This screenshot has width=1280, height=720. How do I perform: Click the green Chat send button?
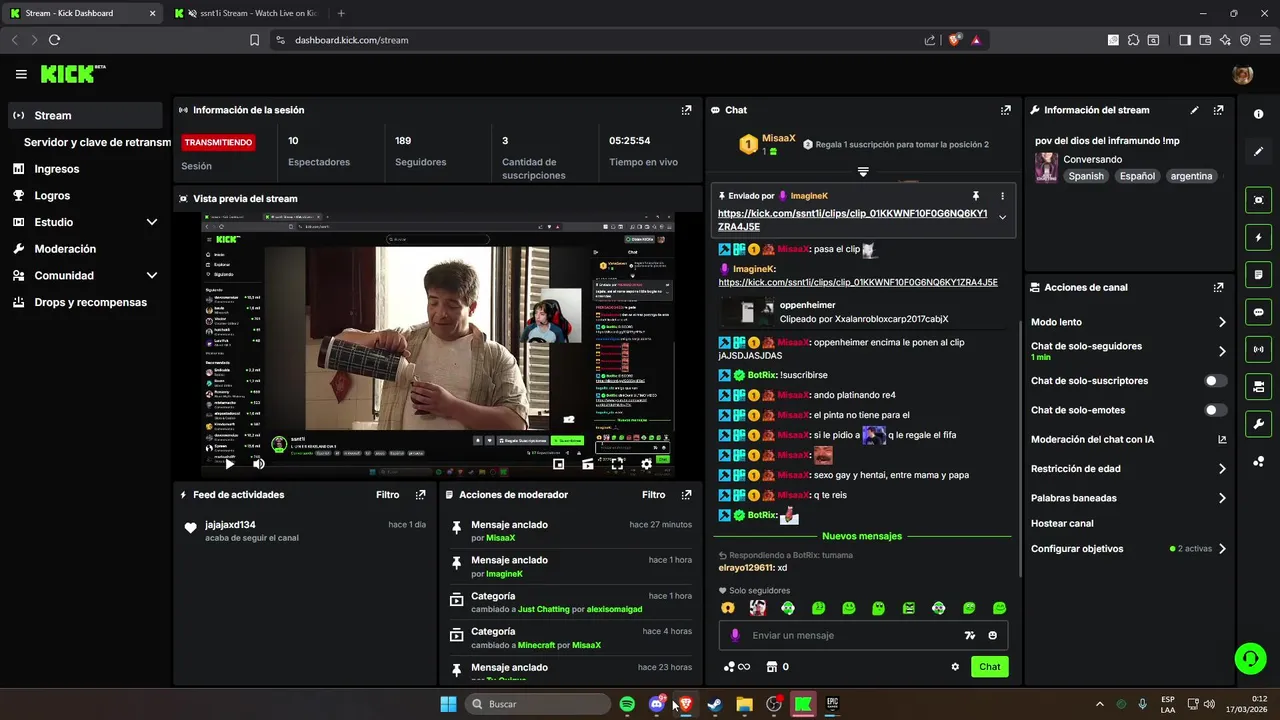(989, 667)
